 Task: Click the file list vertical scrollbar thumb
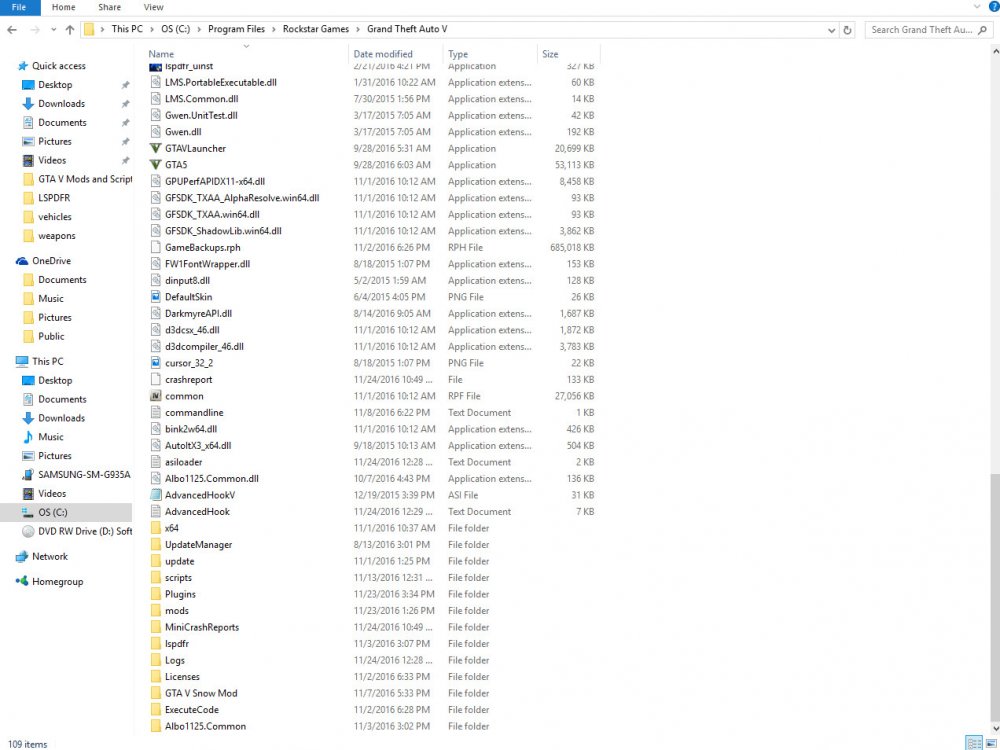click(x=995, y=596)
